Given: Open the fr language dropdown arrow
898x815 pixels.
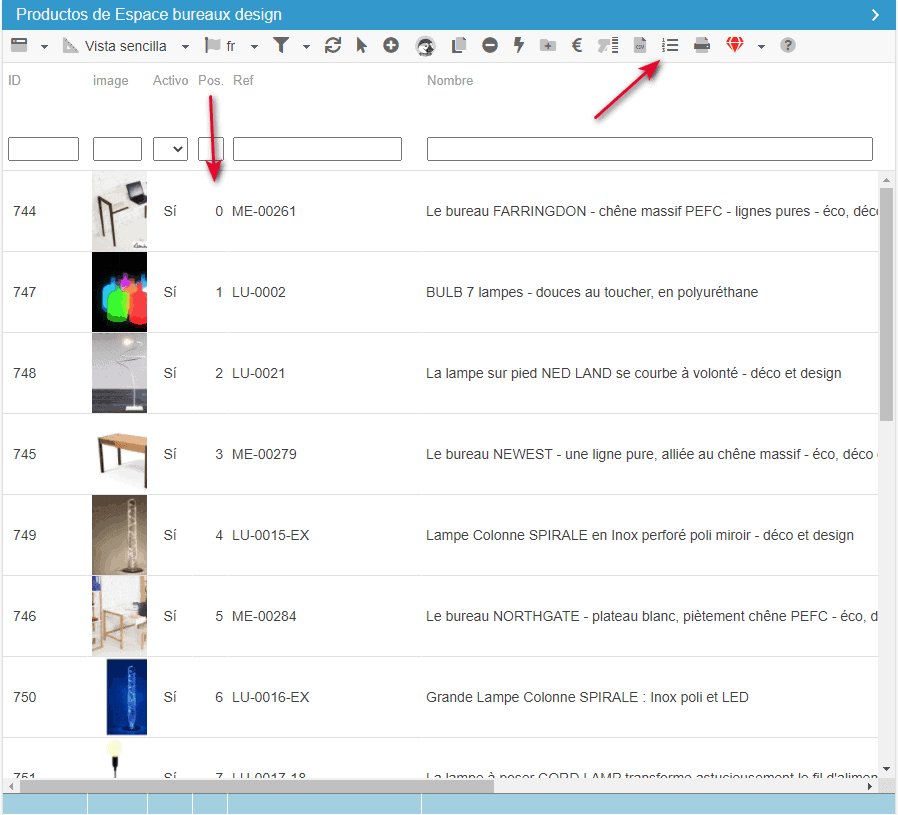Looking at the screenshot, I should pyautogui.click(x=254, y=47).
